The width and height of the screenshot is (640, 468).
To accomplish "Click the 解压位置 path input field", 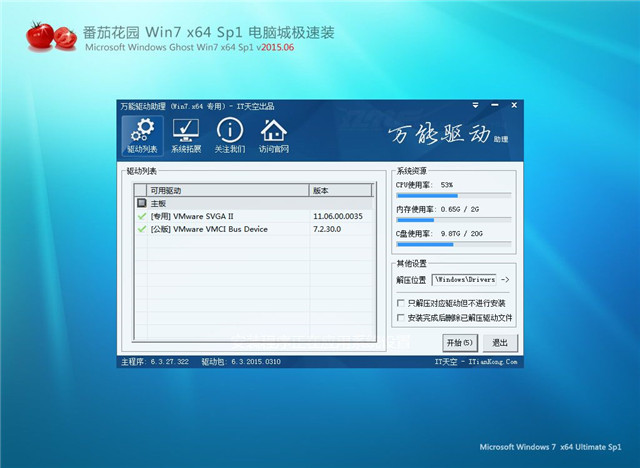I will click(464, 279).
